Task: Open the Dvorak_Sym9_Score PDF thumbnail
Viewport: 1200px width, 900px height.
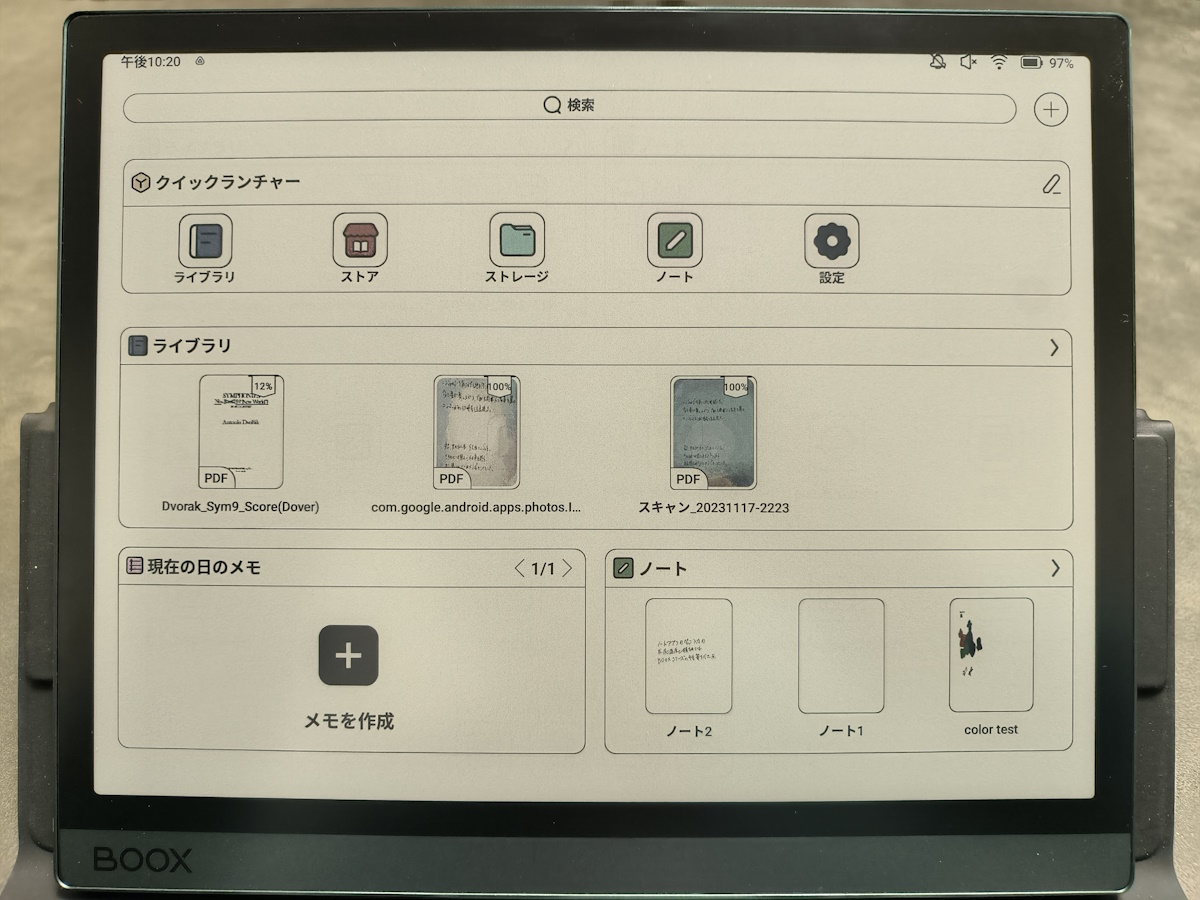Action: click(241, 431)
